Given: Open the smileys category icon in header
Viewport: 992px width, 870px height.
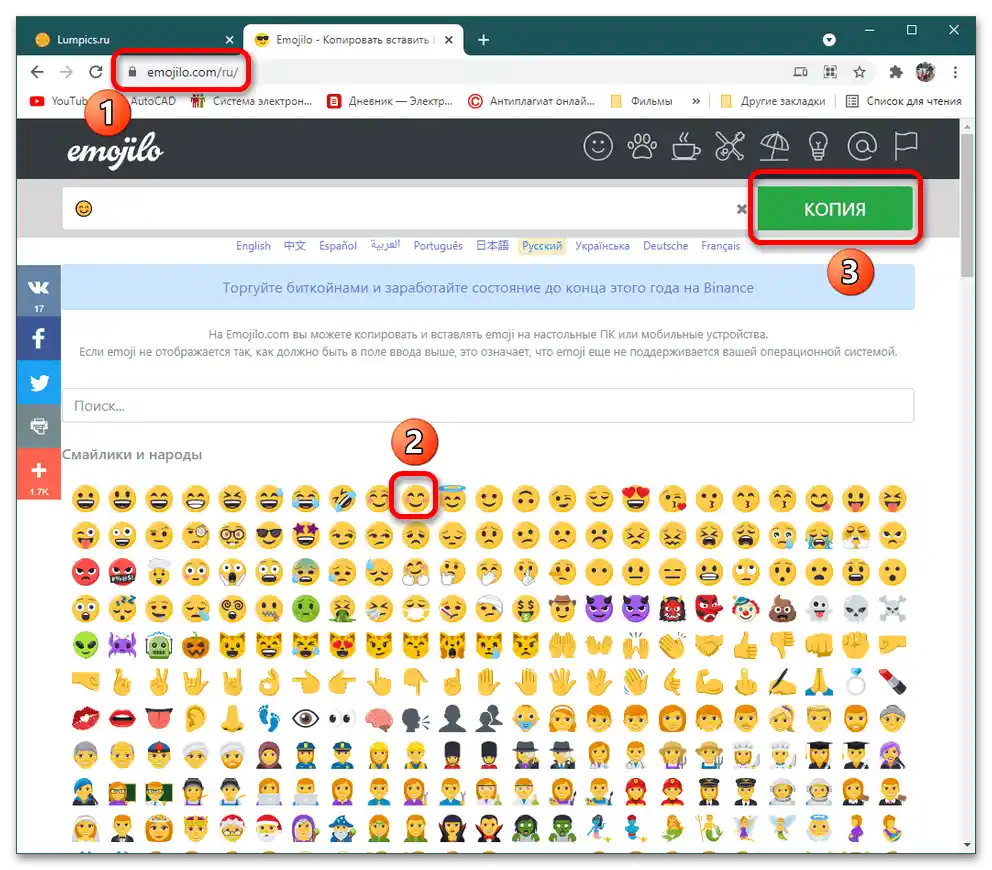Looking at the screenshot, I should pyautogui.click(x=597, y=147).
